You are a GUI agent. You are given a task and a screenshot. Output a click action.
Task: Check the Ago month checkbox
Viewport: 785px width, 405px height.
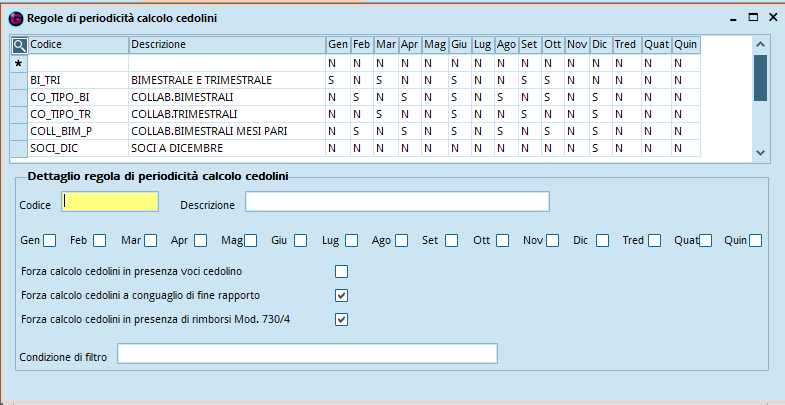[x=401, y=241]
